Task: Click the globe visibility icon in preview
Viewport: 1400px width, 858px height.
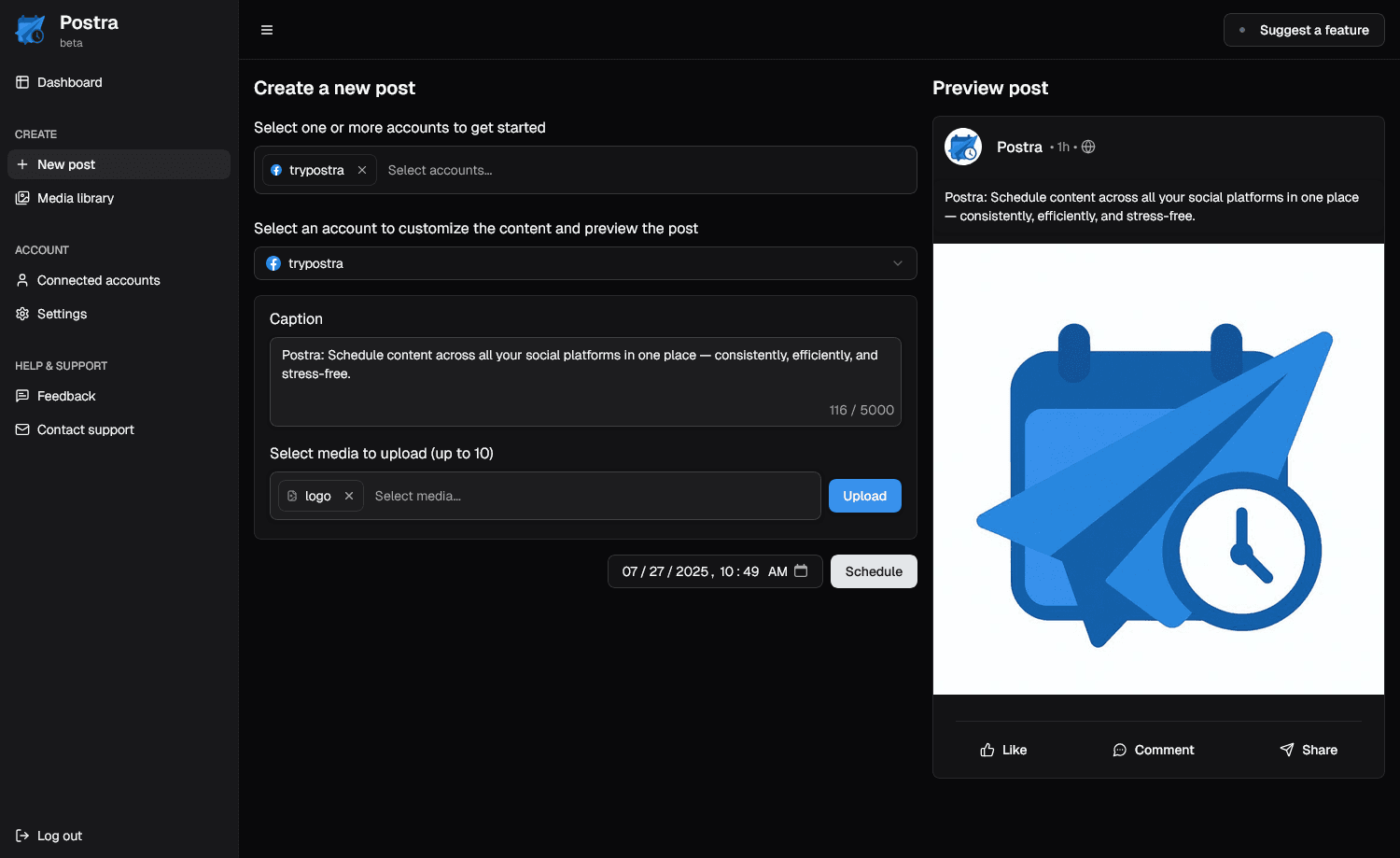Action: click(x=1088, y=147)
